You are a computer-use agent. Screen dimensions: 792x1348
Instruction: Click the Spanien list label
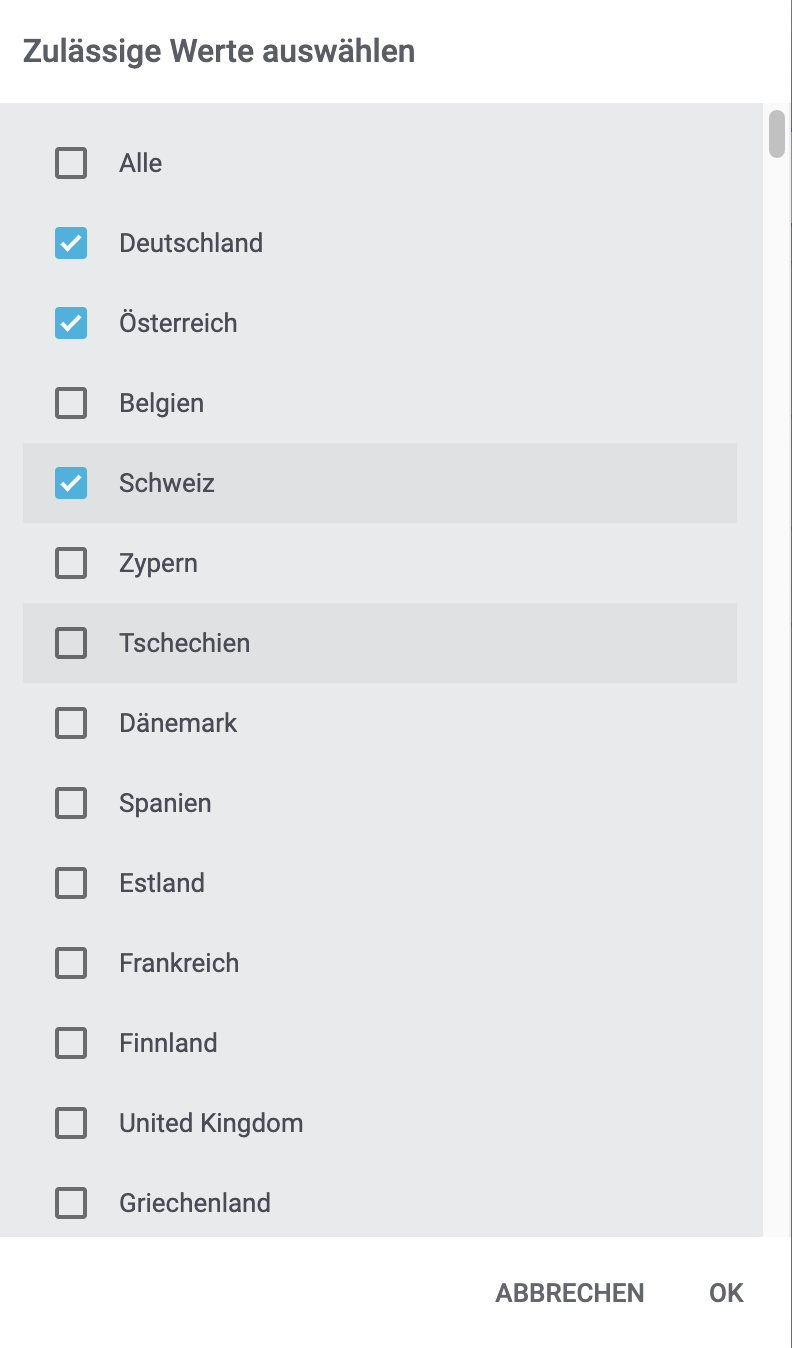point(165,803)
